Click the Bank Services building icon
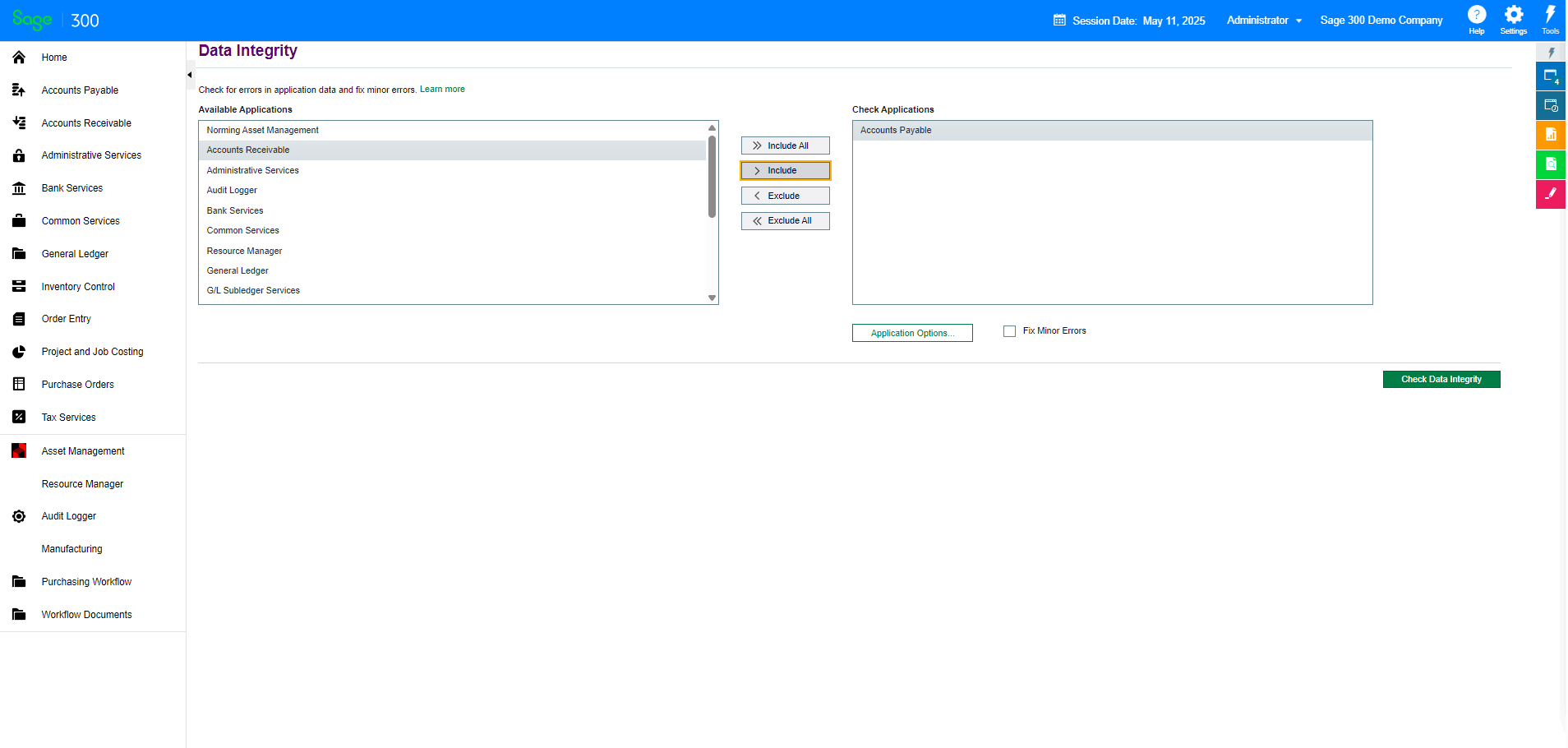Viewport: 1568px width, 748px height. (19, 188)
